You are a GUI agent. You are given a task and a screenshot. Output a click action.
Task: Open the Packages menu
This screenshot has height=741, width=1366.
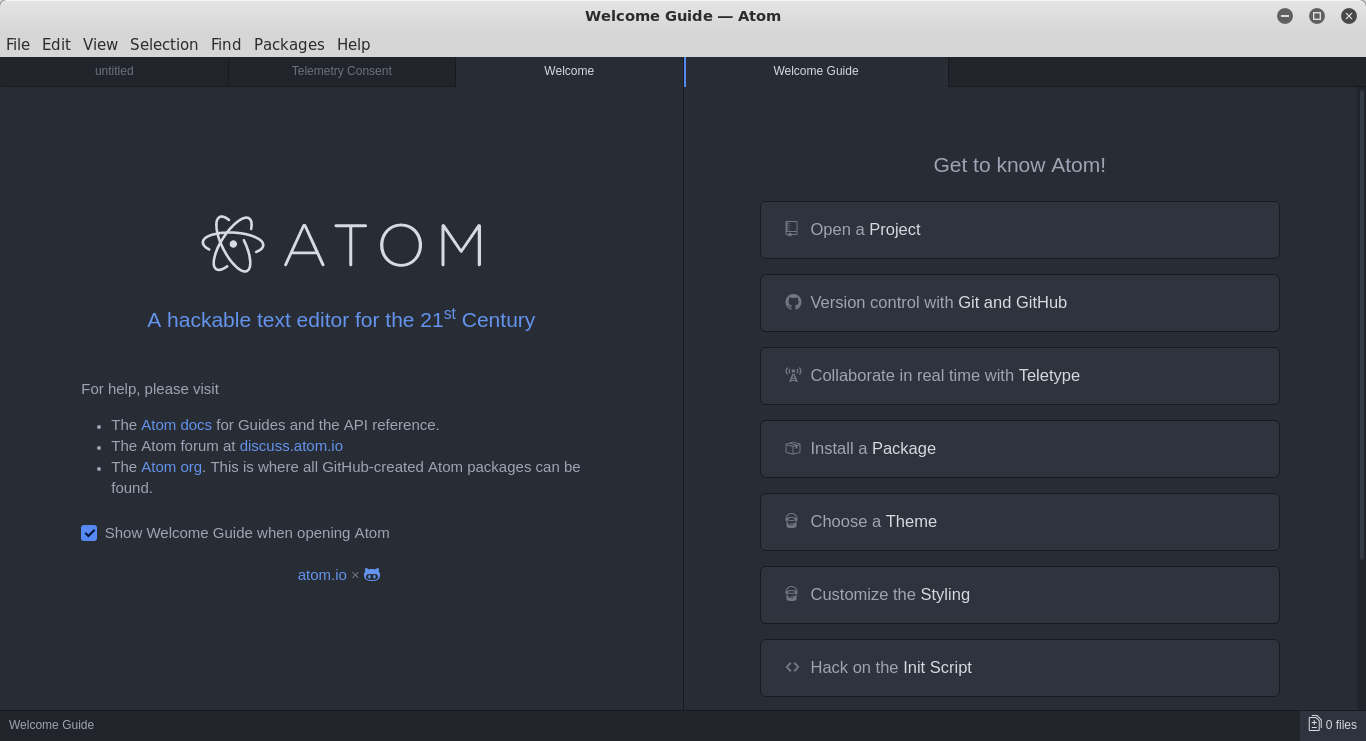(x=289, y=44)
